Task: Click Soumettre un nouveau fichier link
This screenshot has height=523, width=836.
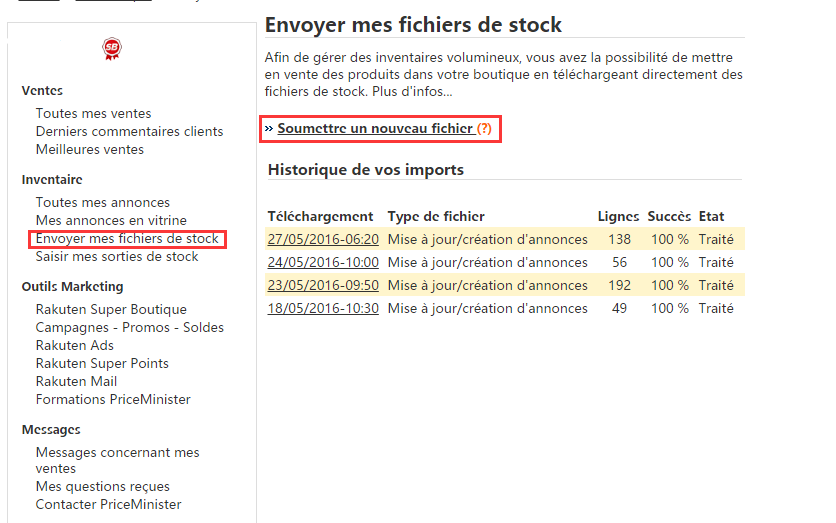Action: 374,129
